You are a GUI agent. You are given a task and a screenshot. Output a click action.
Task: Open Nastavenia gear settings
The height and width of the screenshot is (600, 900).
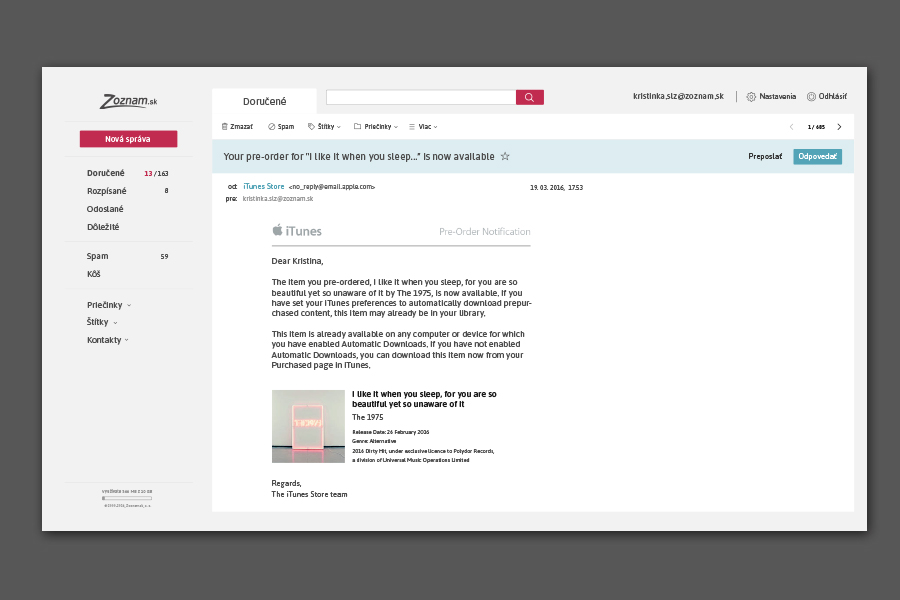pyautogui.click(x=751, y=97)
